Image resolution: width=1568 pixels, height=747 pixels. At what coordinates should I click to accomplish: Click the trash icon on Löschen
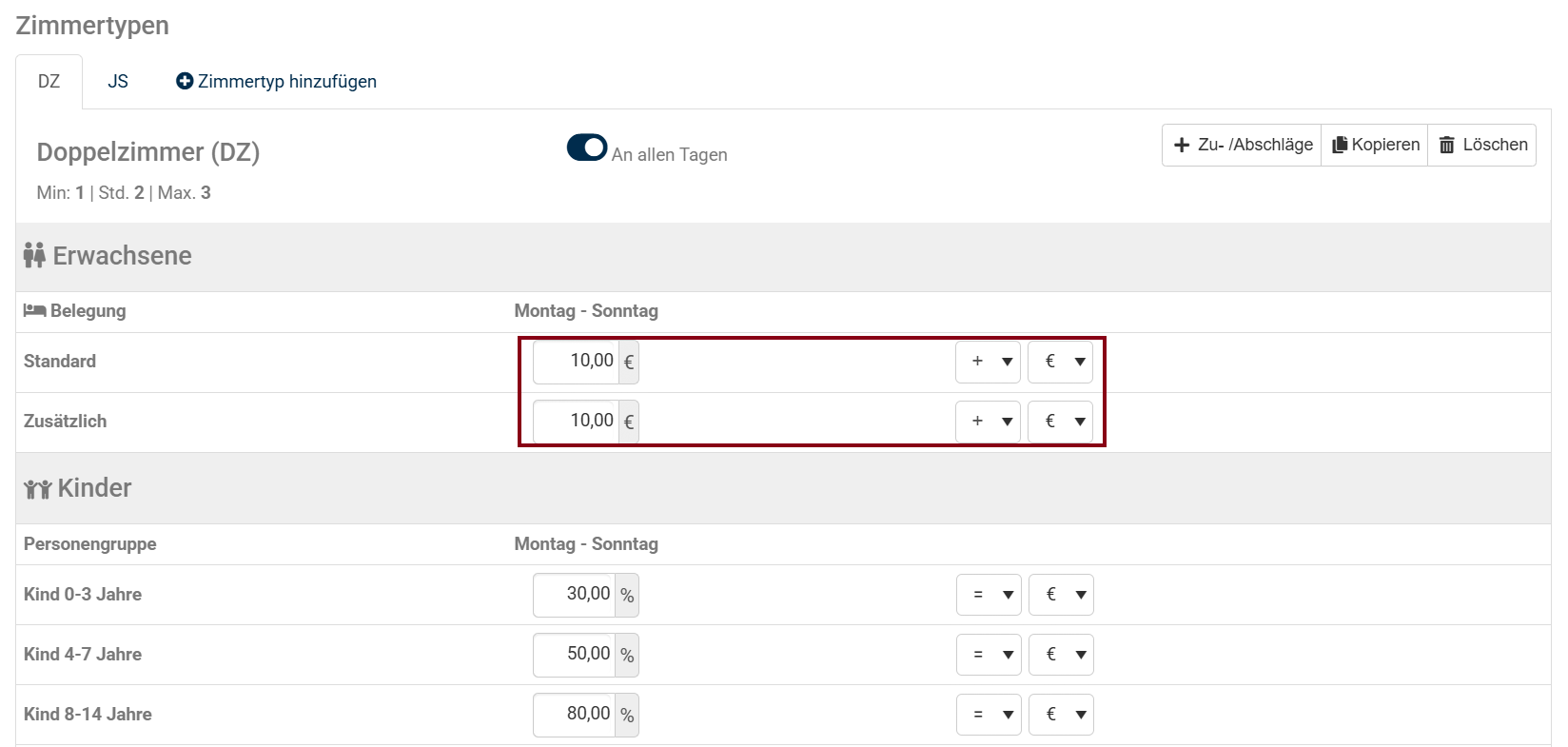tap(1447, 145)
